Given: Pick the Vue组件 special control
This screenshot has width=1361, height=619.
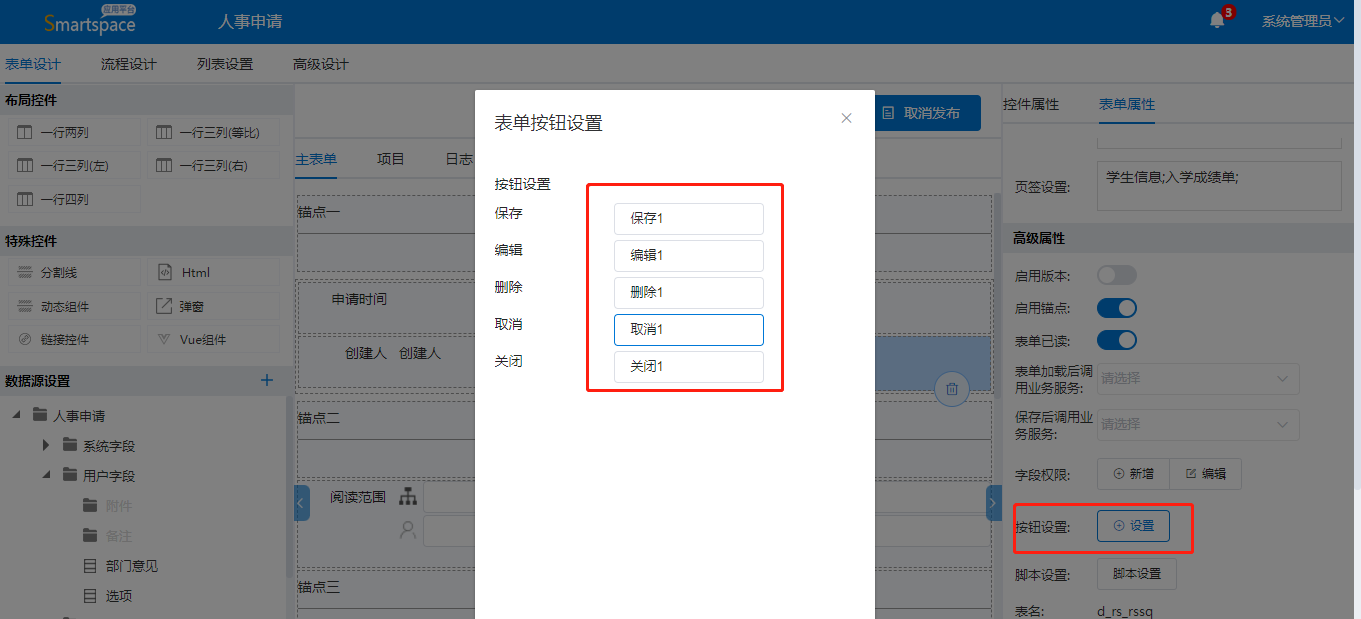Looking at the screenshot, I should [x=214, y=339].
